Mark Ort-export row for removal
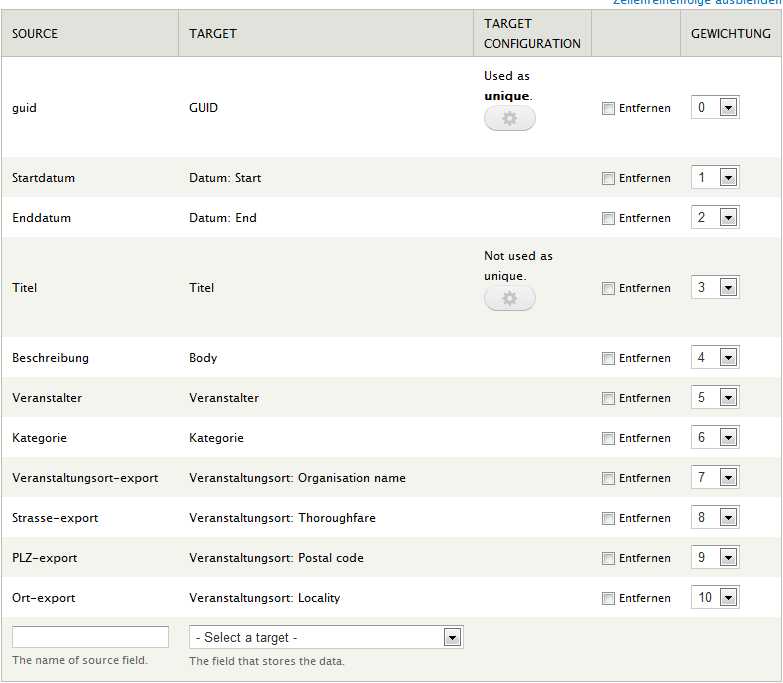 [608, 599]
